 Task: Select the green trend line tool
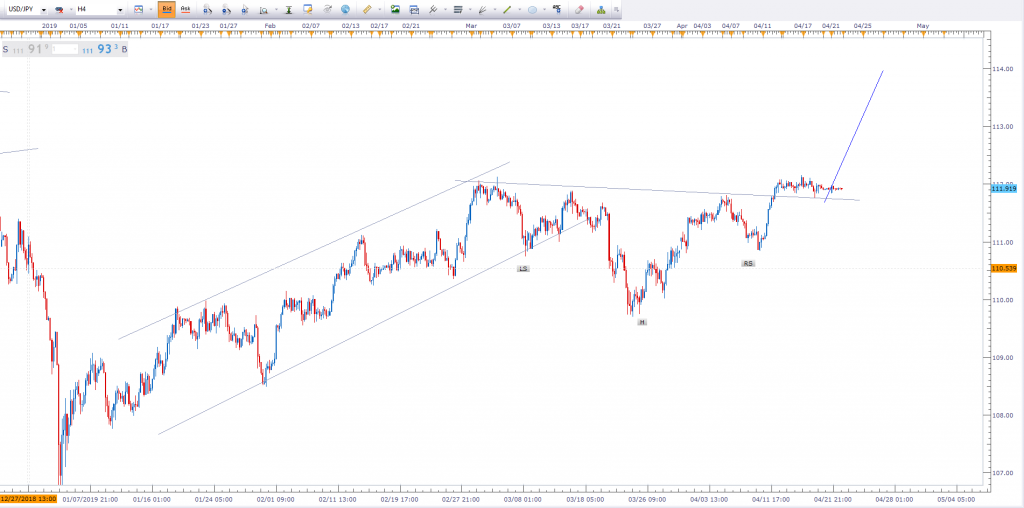[x=506, y=10]
